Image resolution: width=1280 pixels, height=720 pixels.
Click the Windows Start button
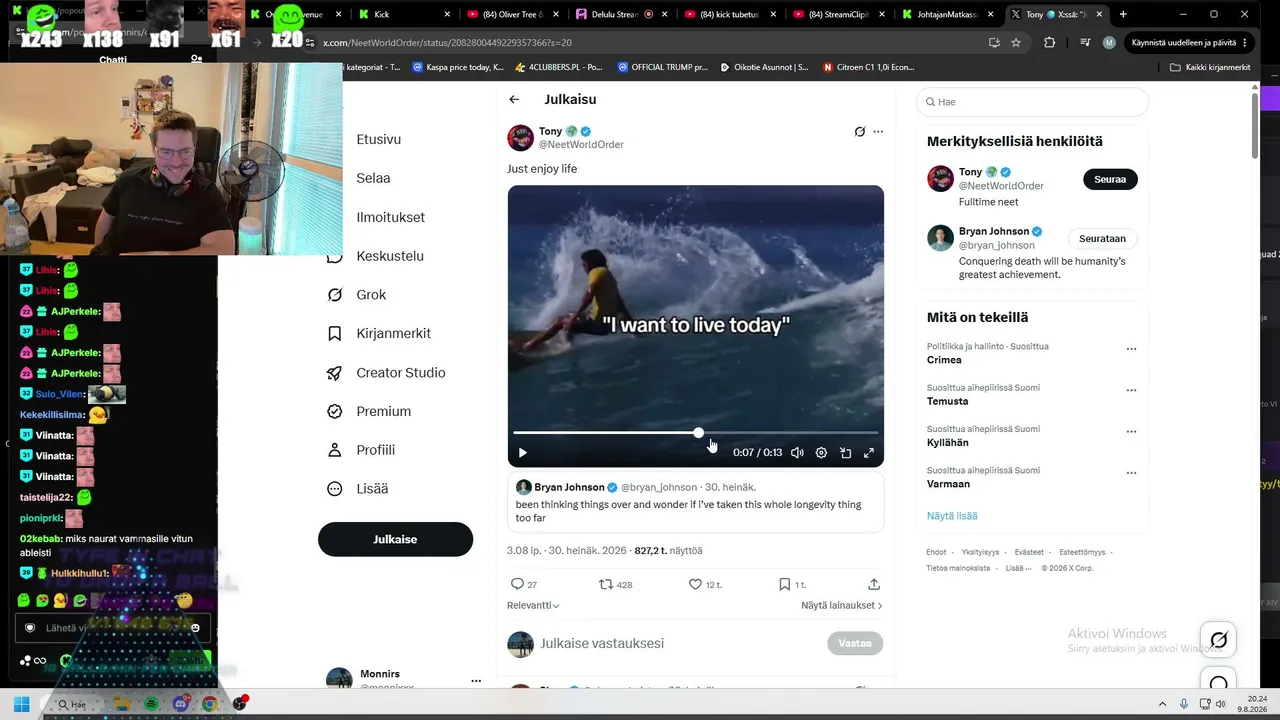pos(21,704)
